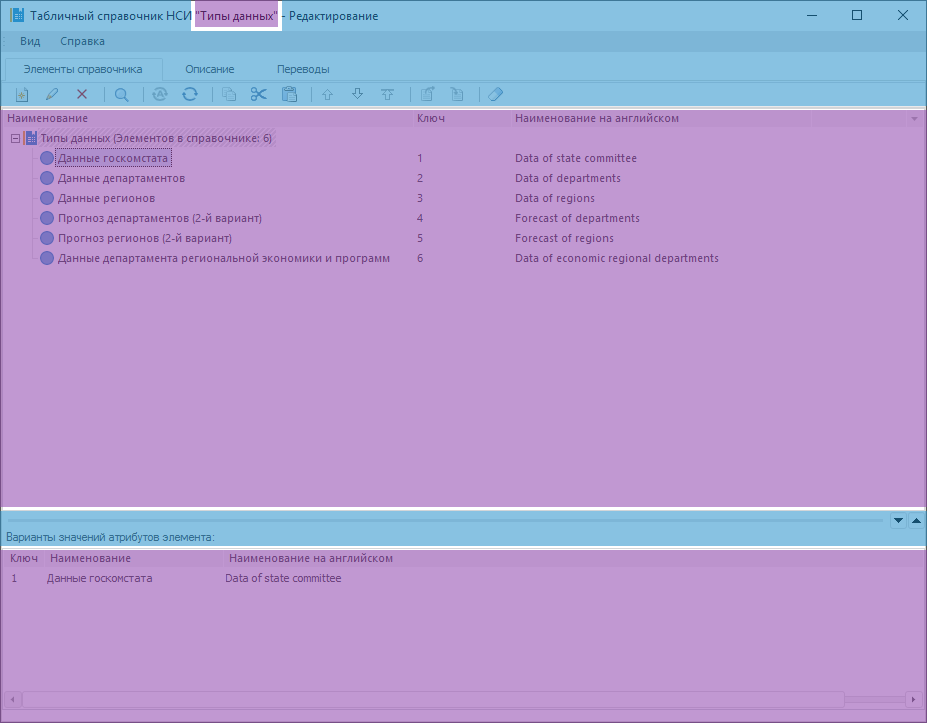This screenshot has height=723, width=927.
Task: Click the eraser icon in toolbar
Action: tap(495, 94)
